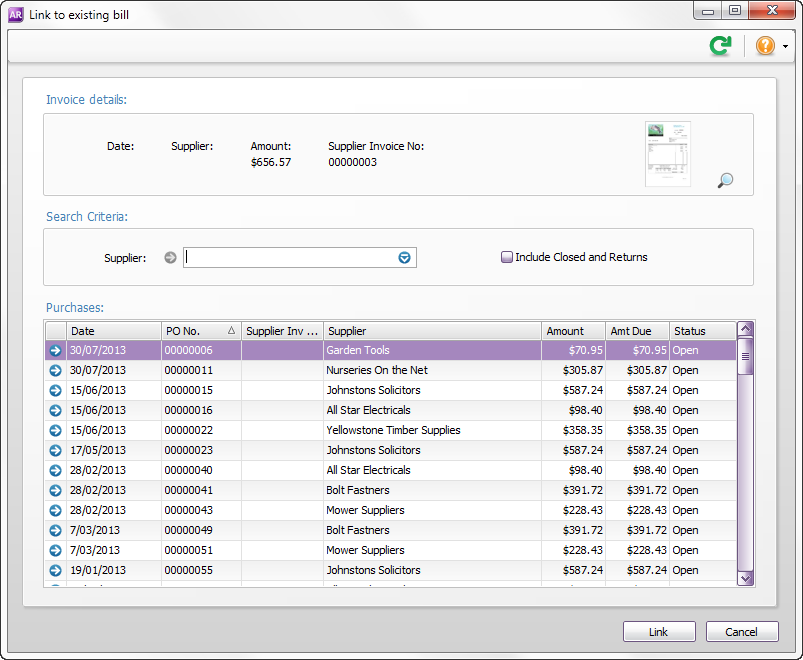Click the gray arrow icon beside Supplier field
The height and width of the screenshot is (660, 803).
[170, 258]
